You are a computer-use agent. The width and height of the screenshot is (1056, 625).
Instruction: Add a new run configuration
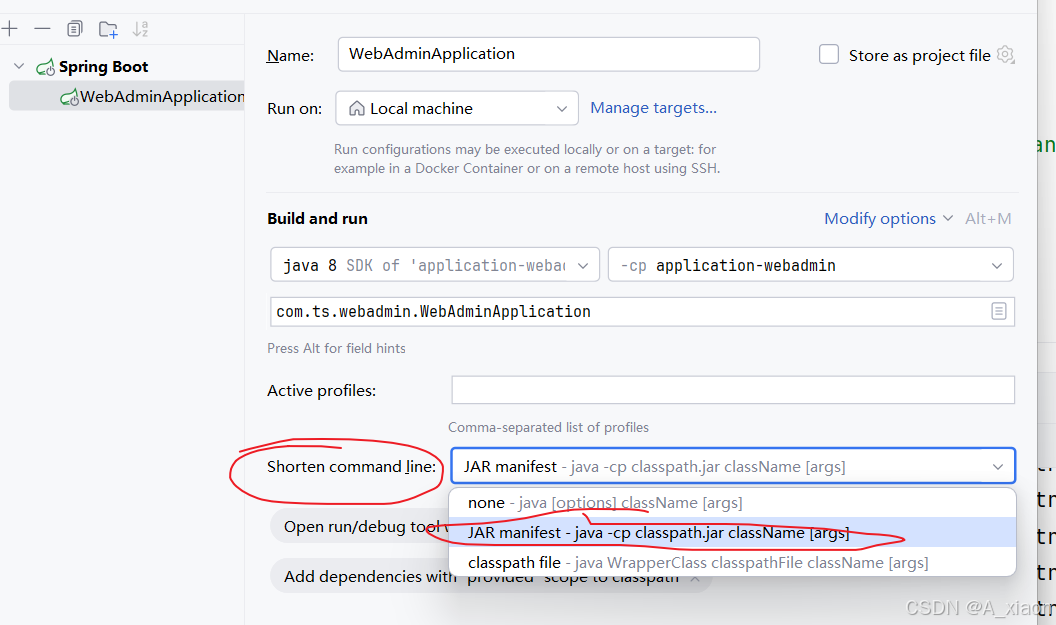point(10,28)
